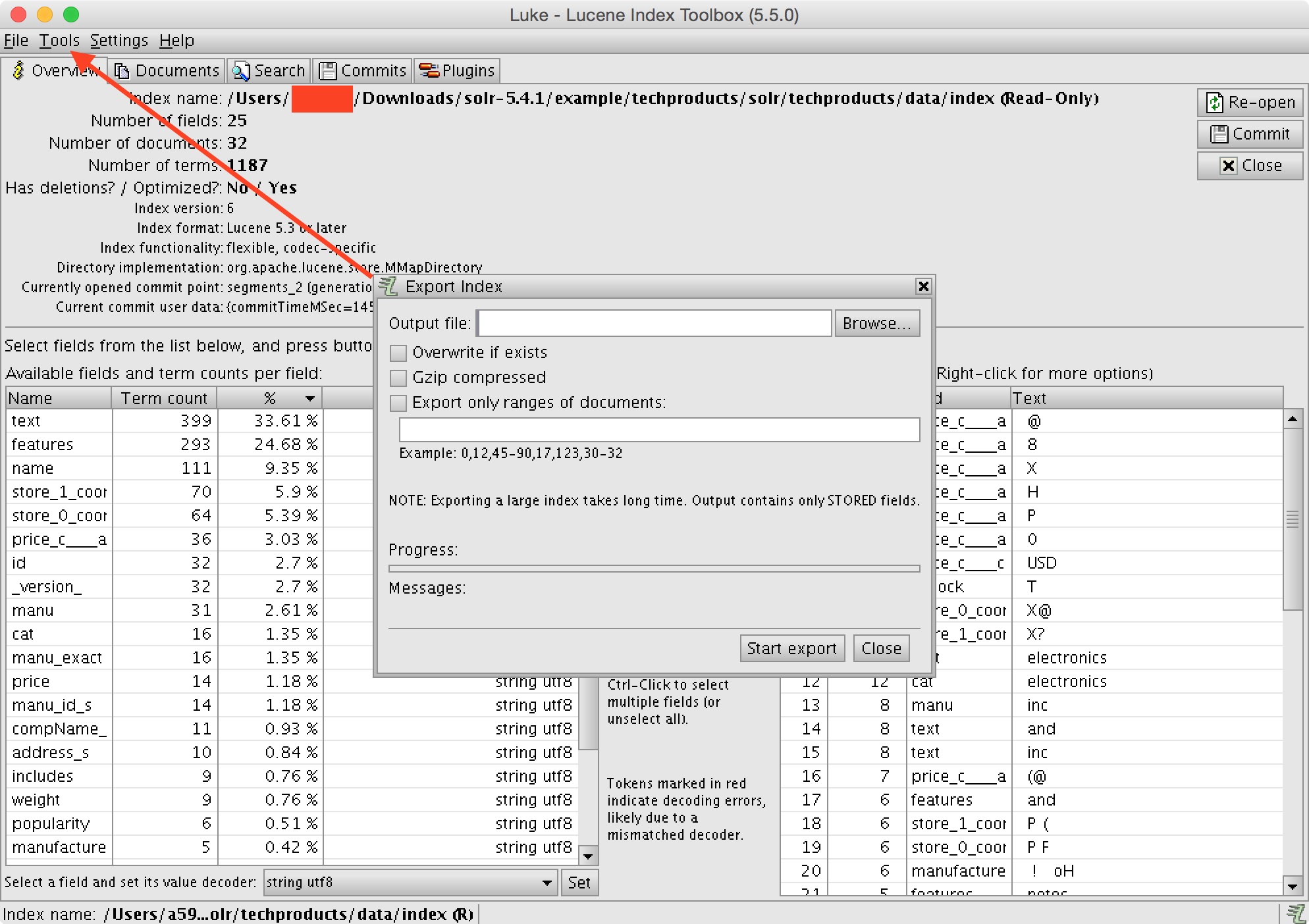This screenshot has width=1309, height=924.
Task: Open the Settings menu
Action: pos(119,40)
